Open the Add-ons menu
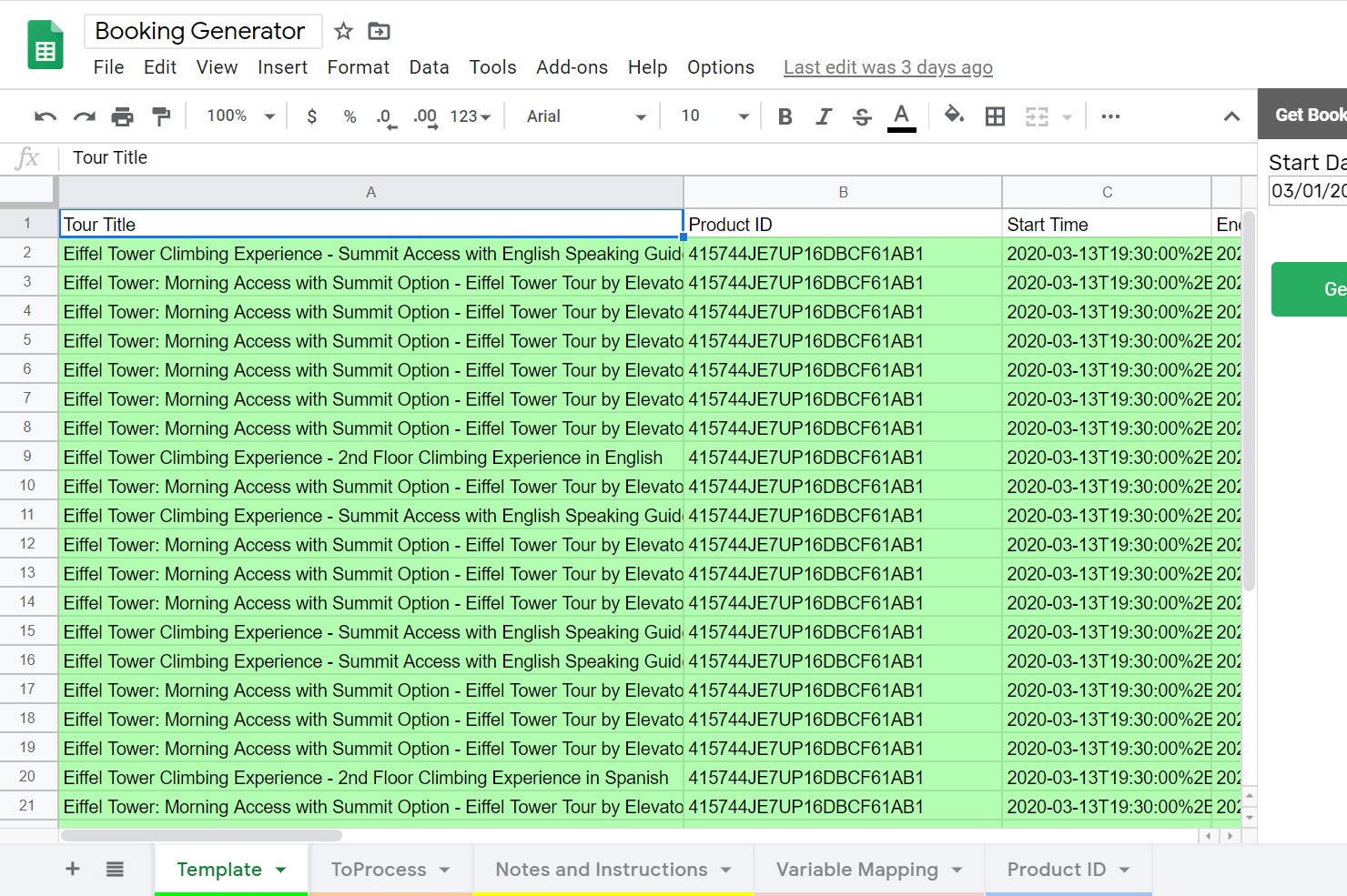Screen dimensions: 1347x896 tap(572, 67)
